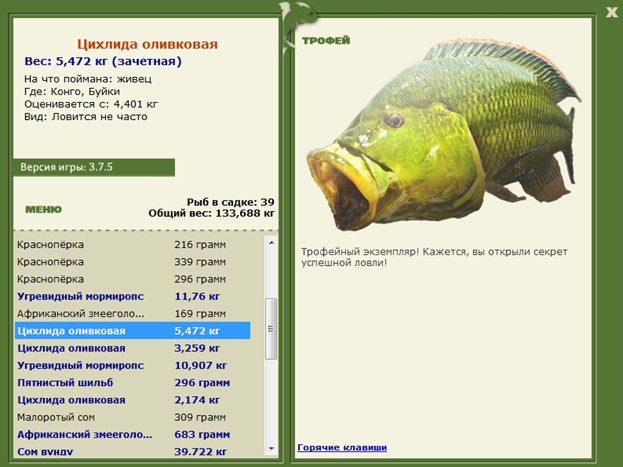Image resolution: width=623 pixels, height=467 pixels.
Task: Select Угревидный мормиропс 11,76 кг row
Action: pyautogui.click(x=133, y=296)
